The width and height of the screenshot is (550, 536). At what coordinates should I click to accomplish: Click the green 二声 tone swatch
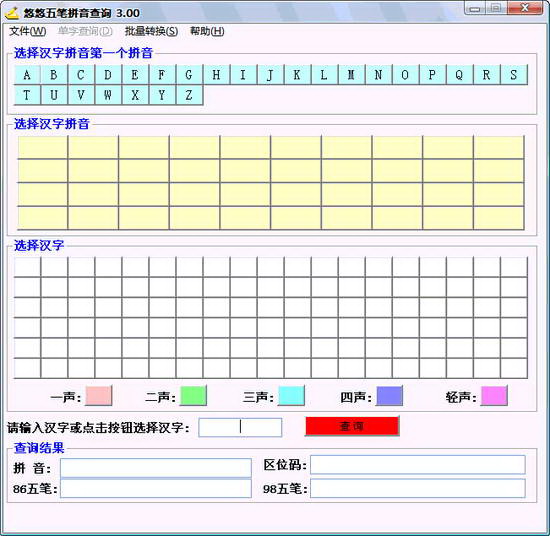(193, 396)
